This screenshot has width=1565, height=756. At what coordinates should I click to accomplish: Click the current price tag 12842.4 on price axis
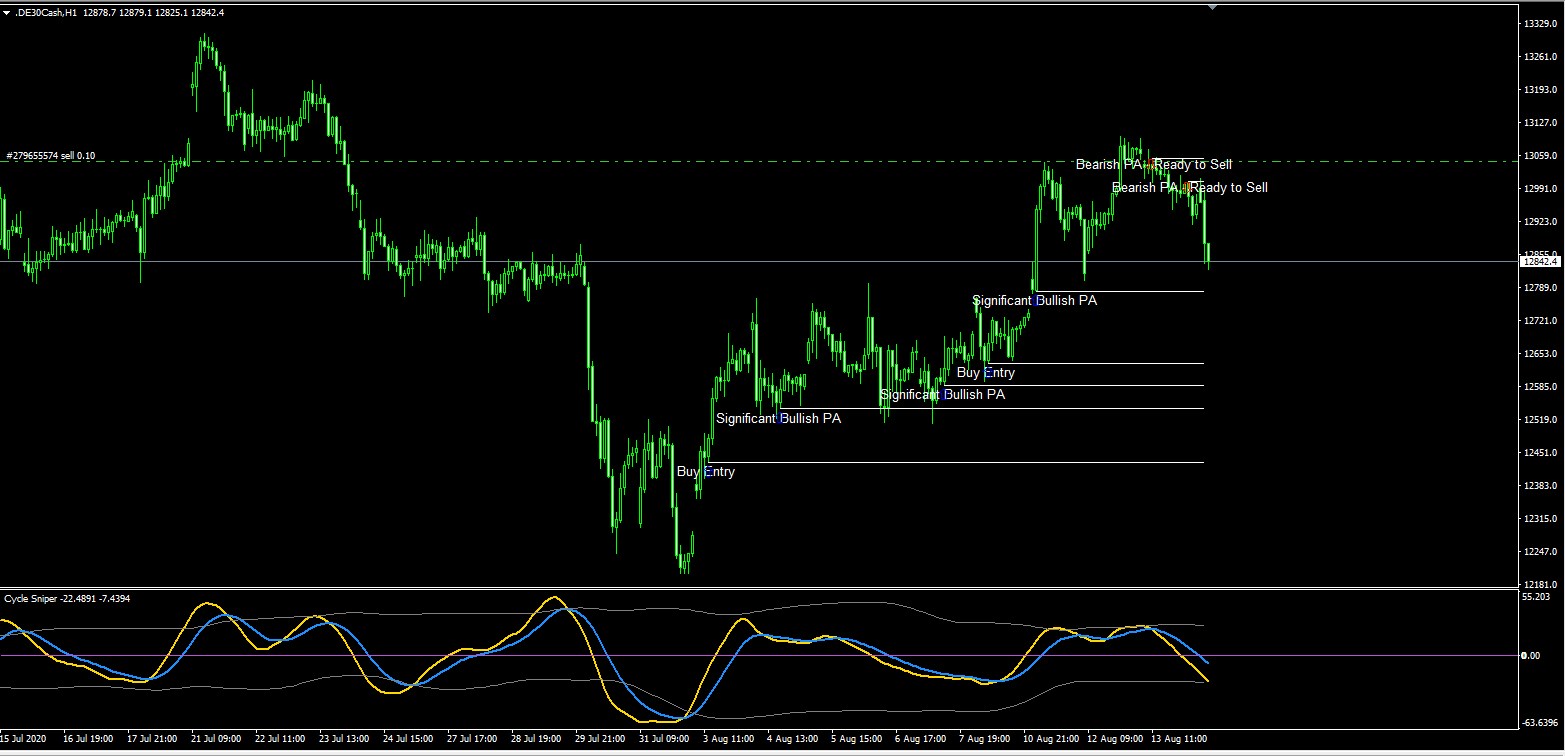(x=1537, y=262)
